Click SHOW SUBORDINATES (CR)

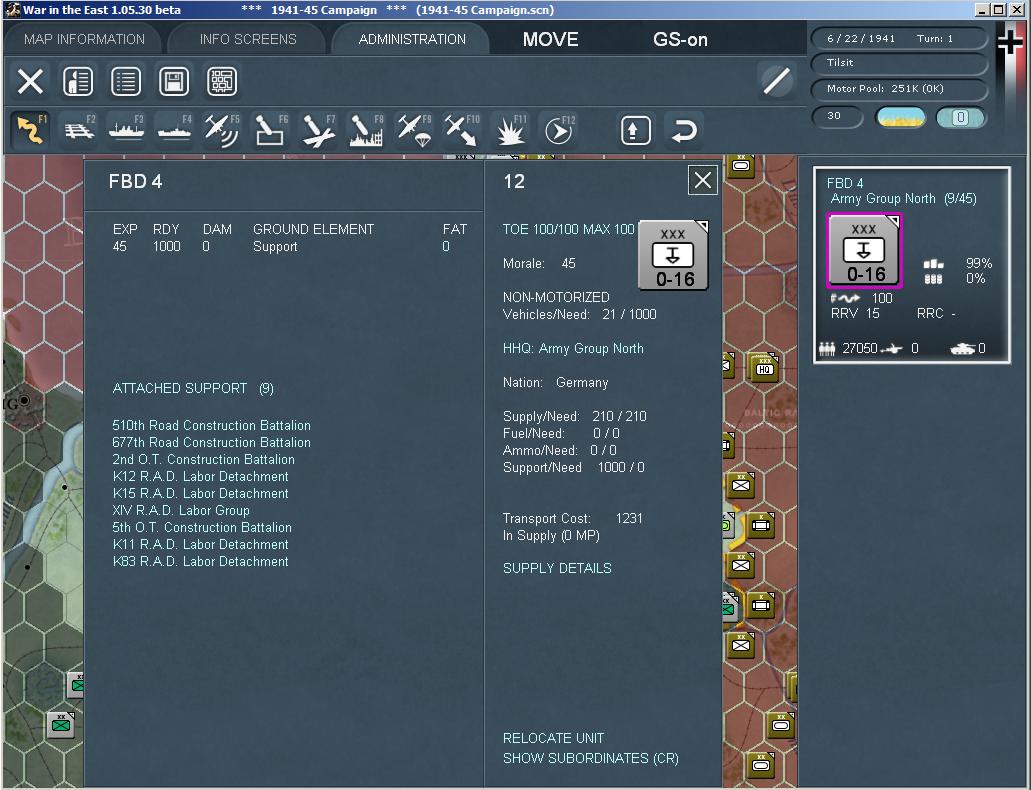[x=590, y=758]
